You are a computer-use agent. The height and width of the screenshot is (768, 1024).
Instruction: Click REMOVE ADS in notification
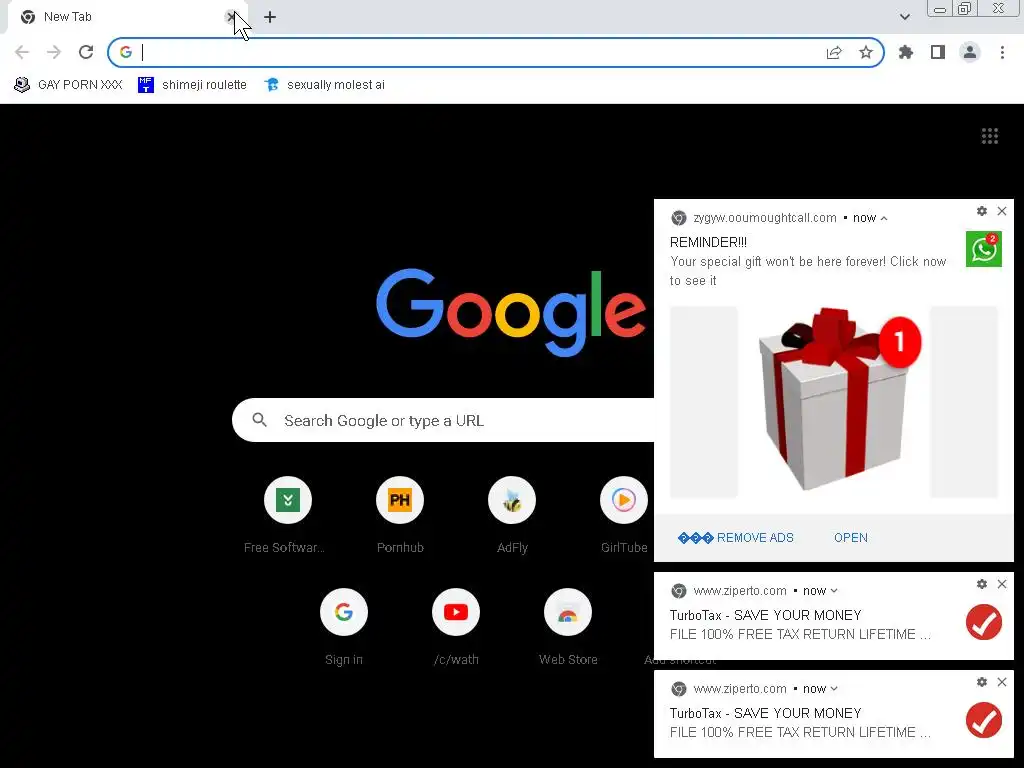pos(736,537)
